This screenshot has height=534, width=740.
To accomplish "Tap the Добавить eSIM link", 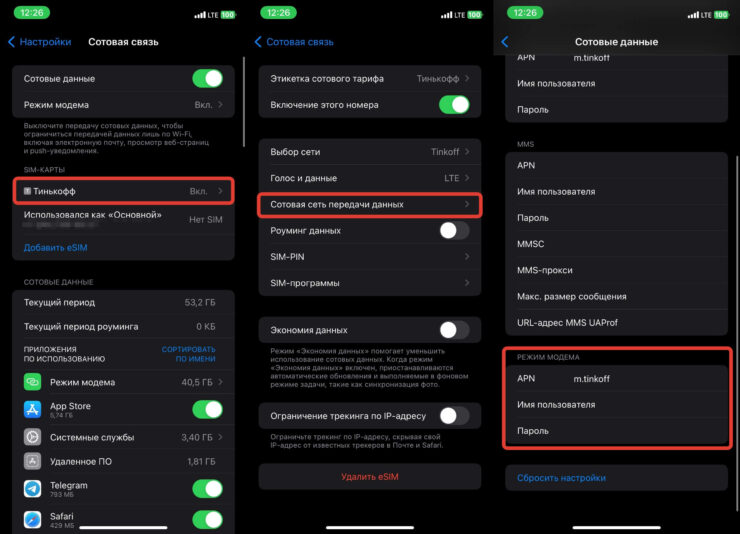I will coord(56,248).
